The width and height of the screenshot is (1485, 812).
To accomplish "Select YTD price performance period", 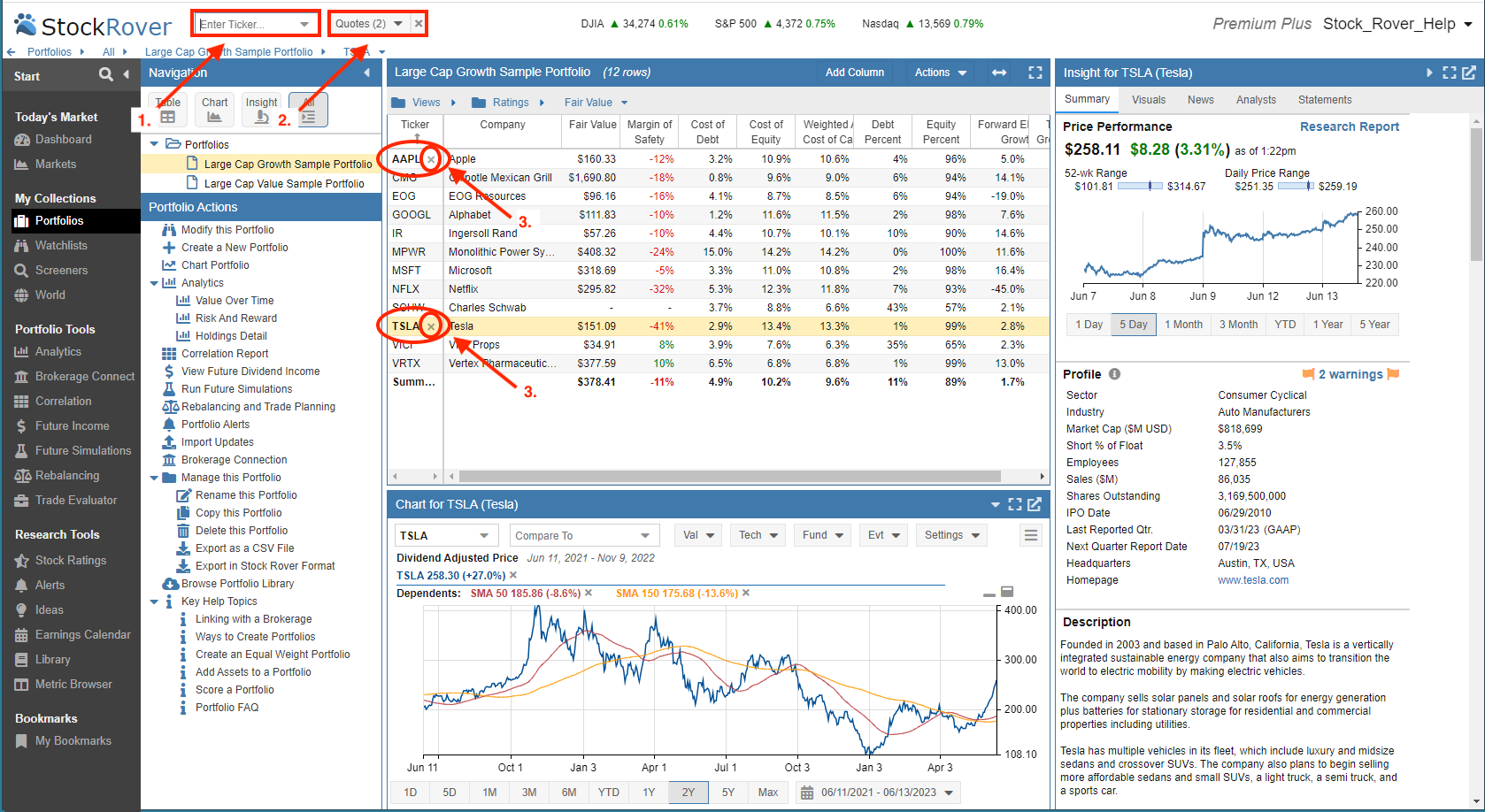I will click(x=1285, y=325).
